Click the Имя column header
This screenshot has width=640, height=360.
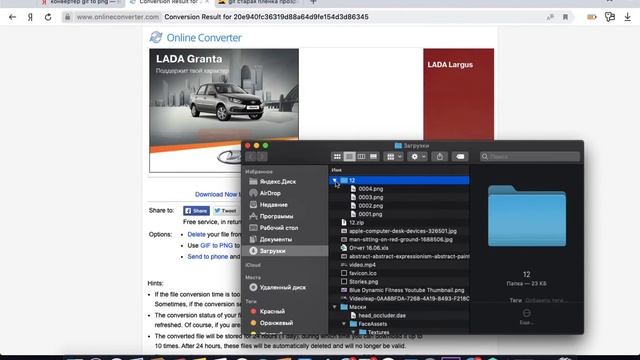337,170
